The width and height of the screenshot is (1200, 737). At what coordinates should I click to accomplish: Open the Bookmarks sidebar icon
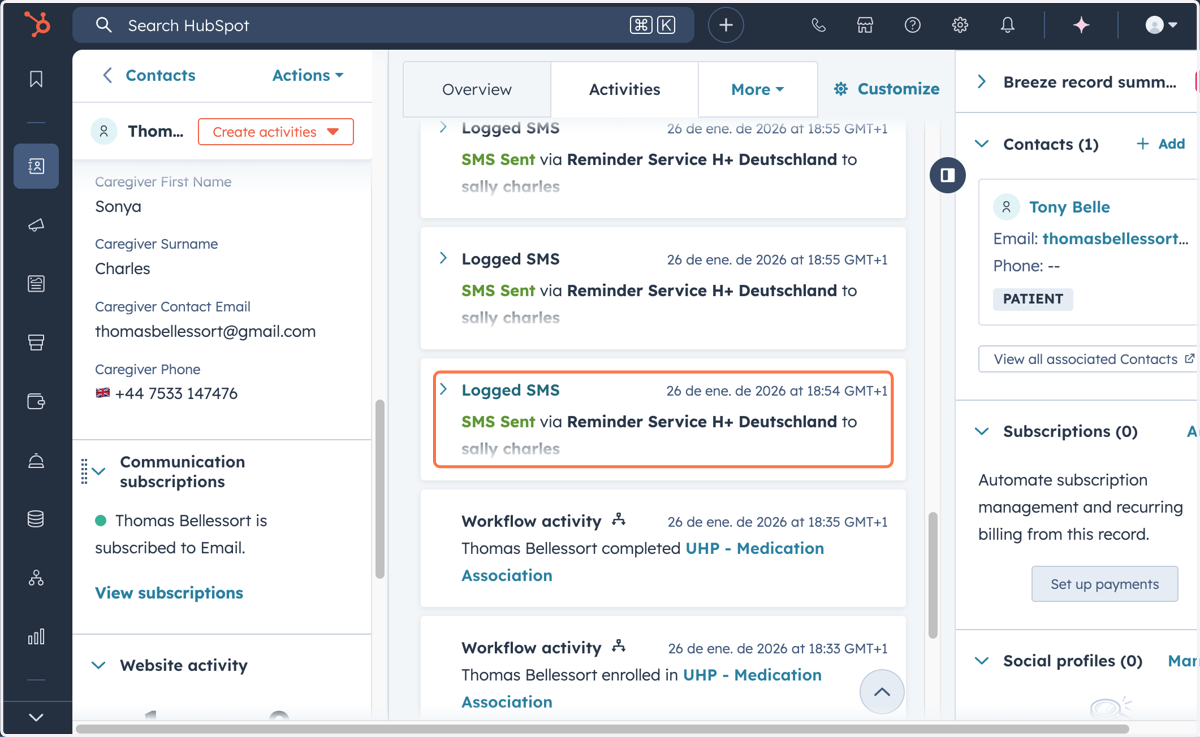pos(36,79)
